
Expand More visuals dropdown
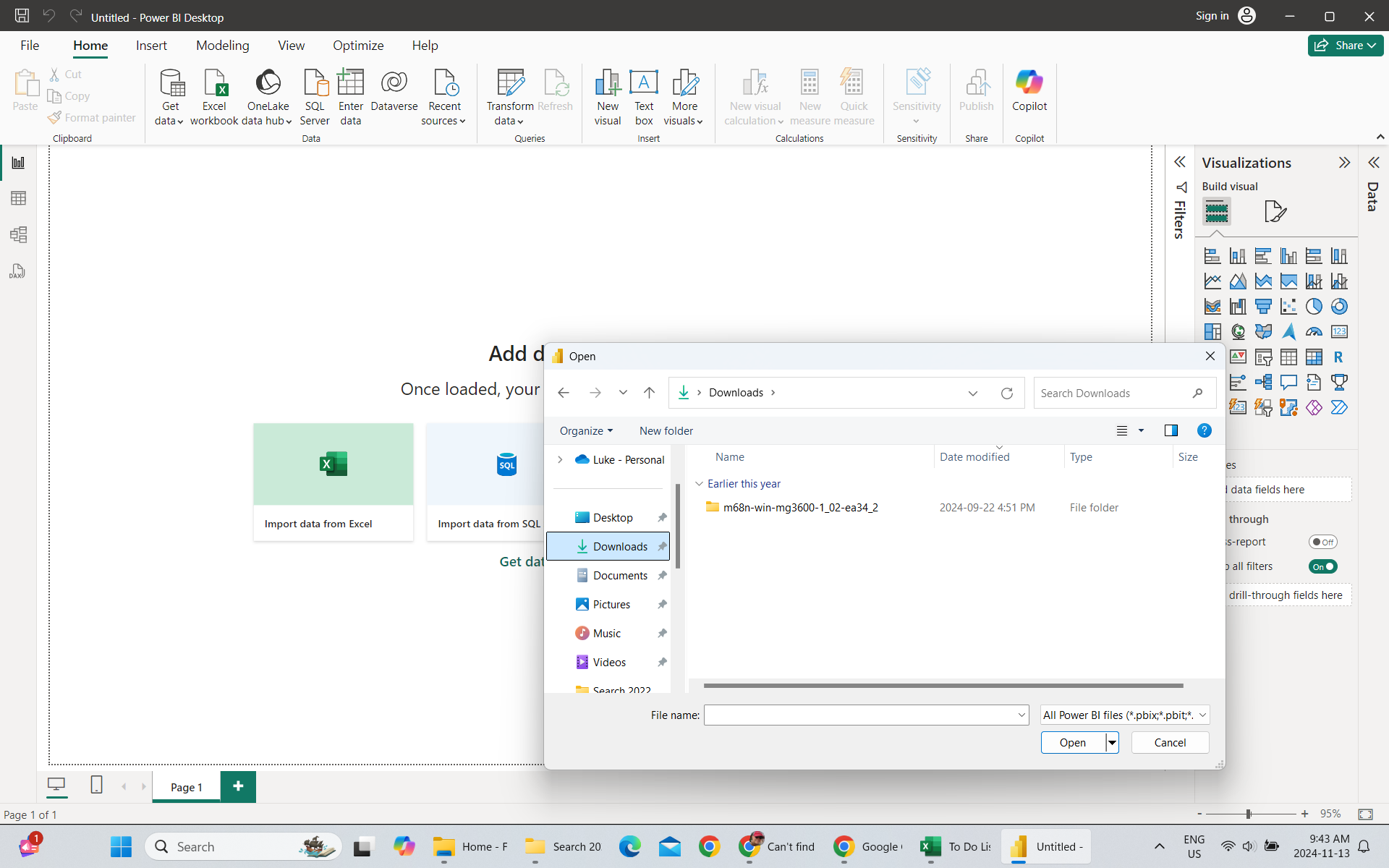pos(684,98)
